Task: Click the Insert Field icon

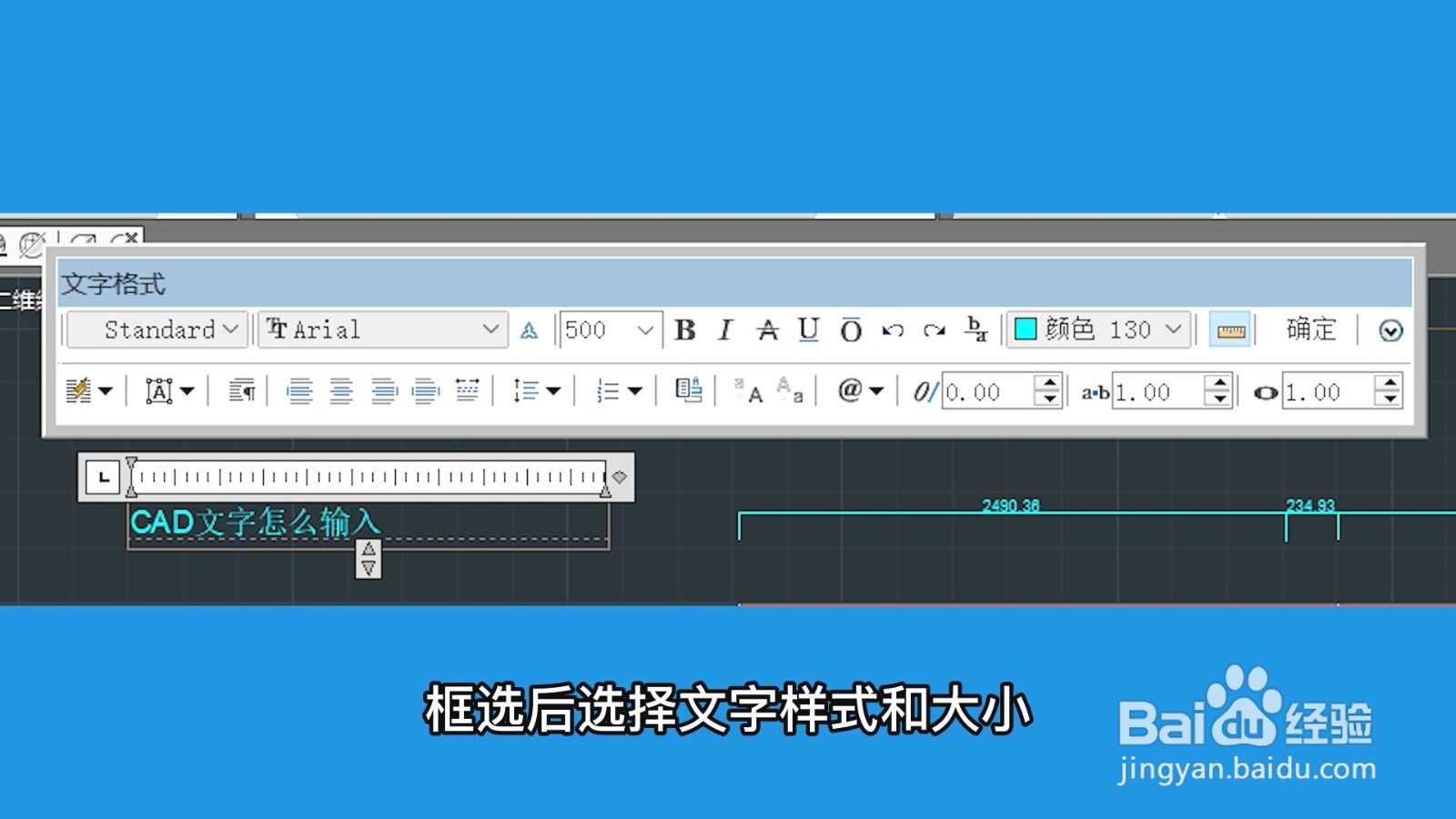Action: click(x=689, y=391)
